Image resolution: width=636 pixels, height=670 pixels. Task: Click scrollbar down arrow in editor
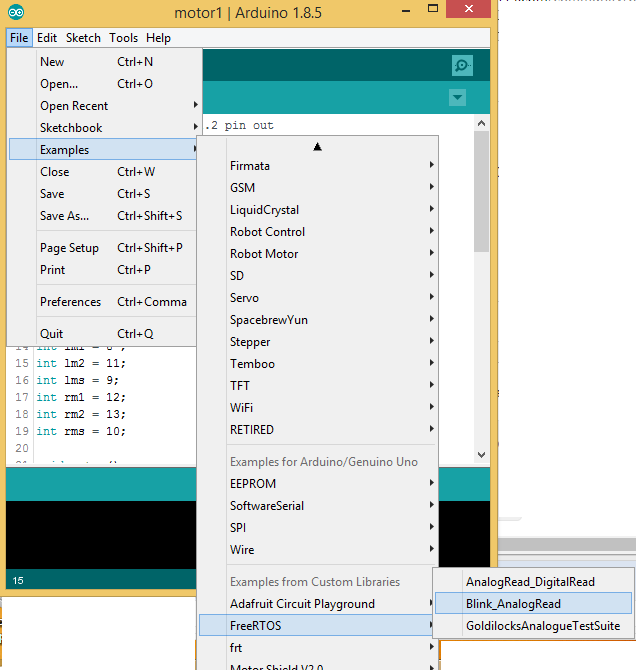(x=481, y=455)
